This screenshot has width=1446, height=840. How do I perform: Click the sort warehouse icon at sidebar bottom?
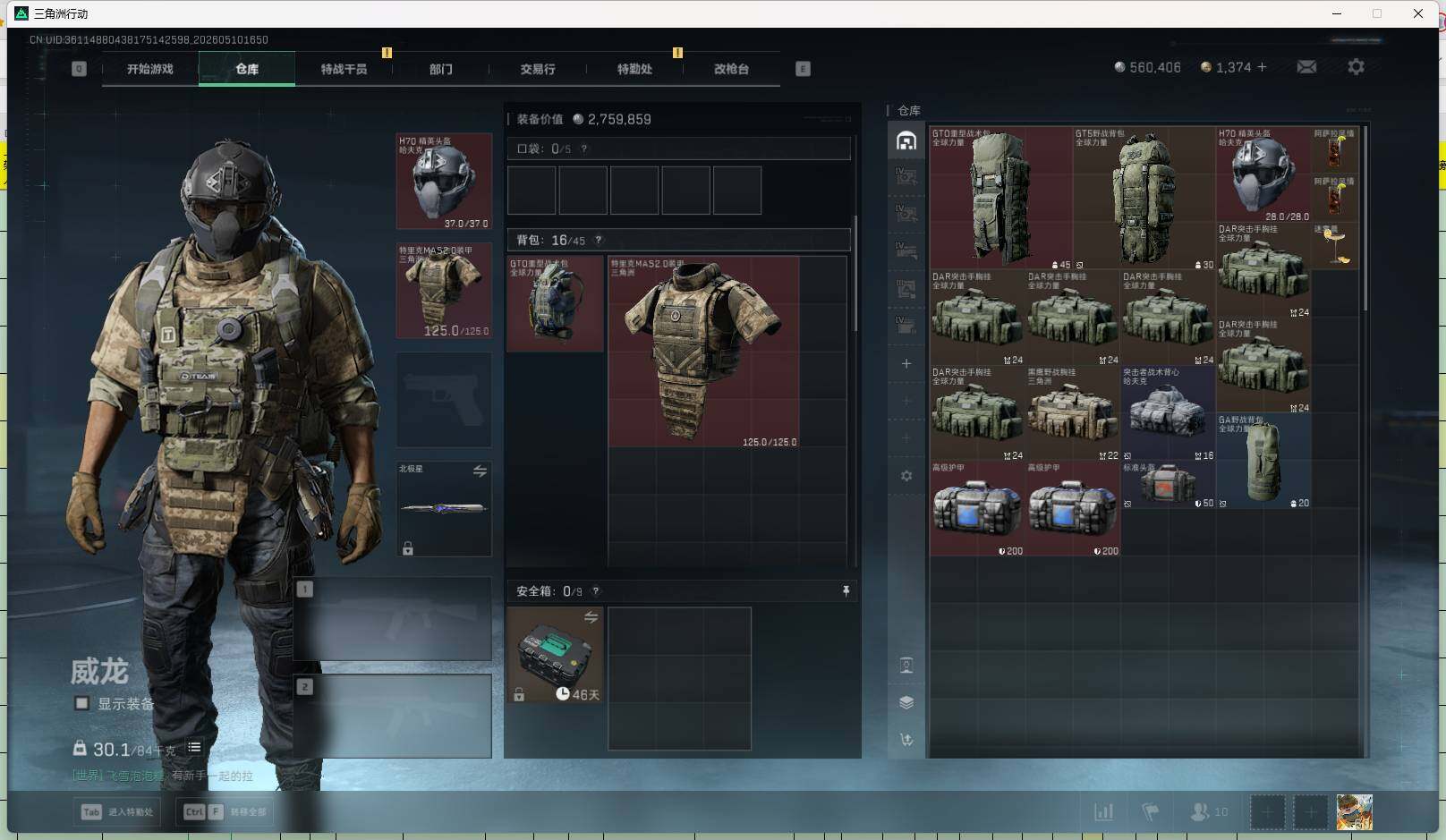[x=906, y=740]
